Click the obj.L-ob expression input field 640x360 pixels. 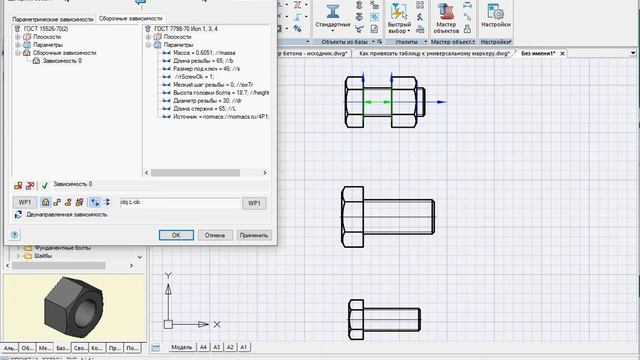pyautogui.click(x=180, y=203)
